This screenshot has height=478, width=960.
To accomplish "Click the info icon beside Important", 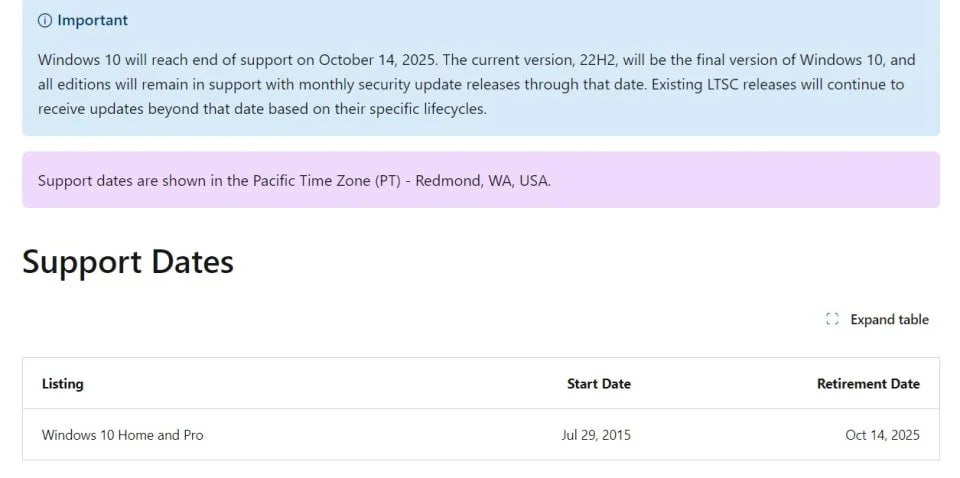I will coord(45,21).
